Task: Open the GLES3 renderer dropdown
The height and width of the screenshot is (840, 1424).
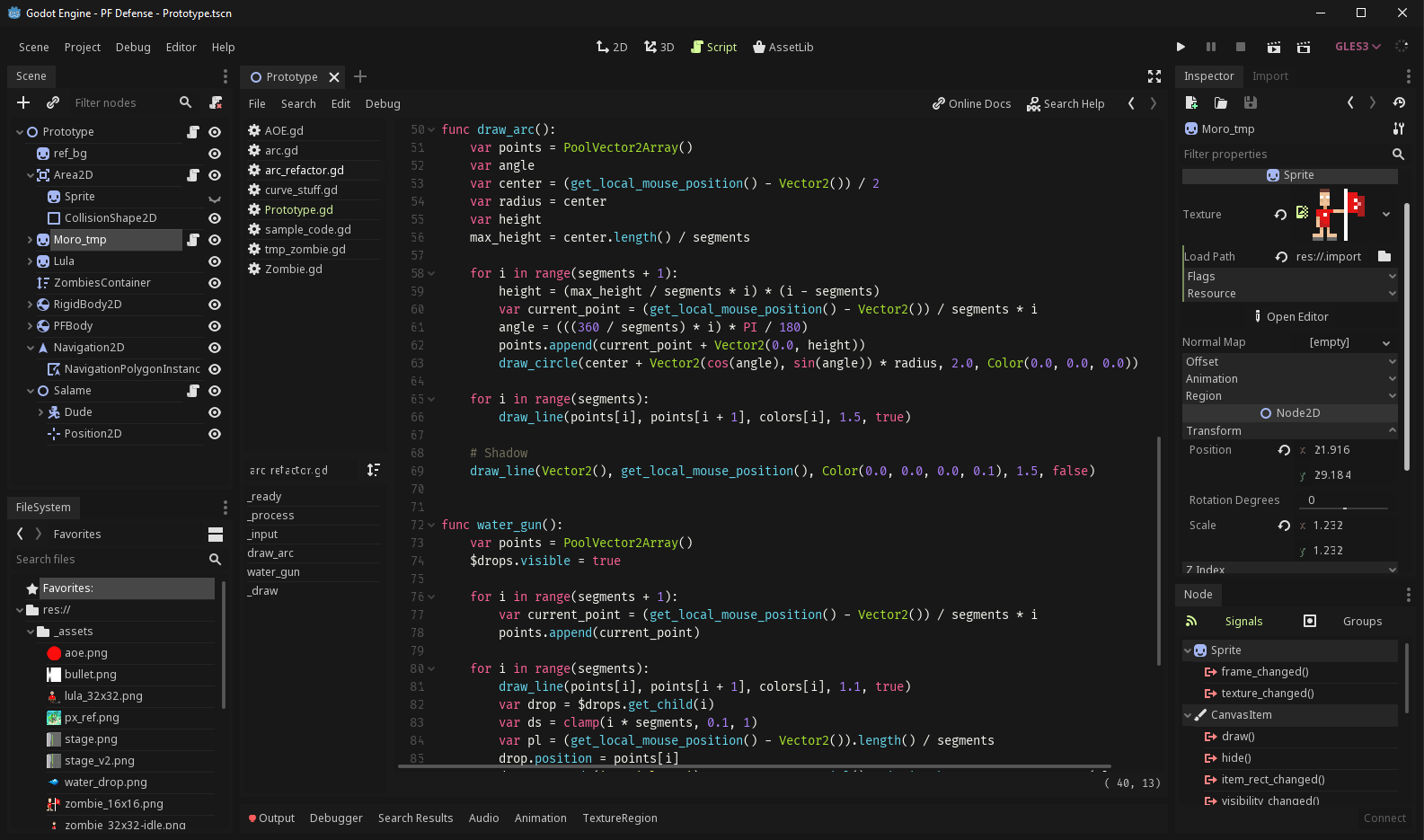Action: pos(1358,47)
